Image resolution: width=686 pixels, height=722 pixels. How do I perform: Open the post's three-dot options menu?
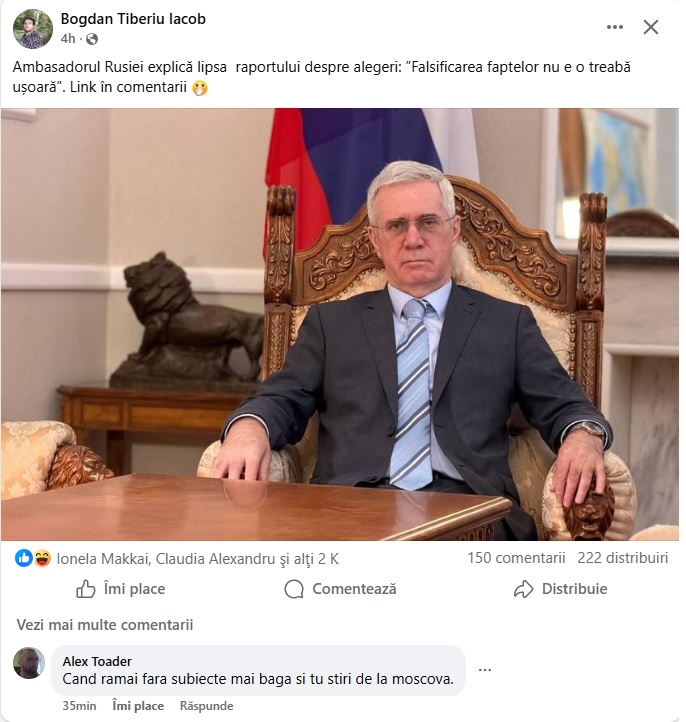pyautogui.click(x=615, y=27)
